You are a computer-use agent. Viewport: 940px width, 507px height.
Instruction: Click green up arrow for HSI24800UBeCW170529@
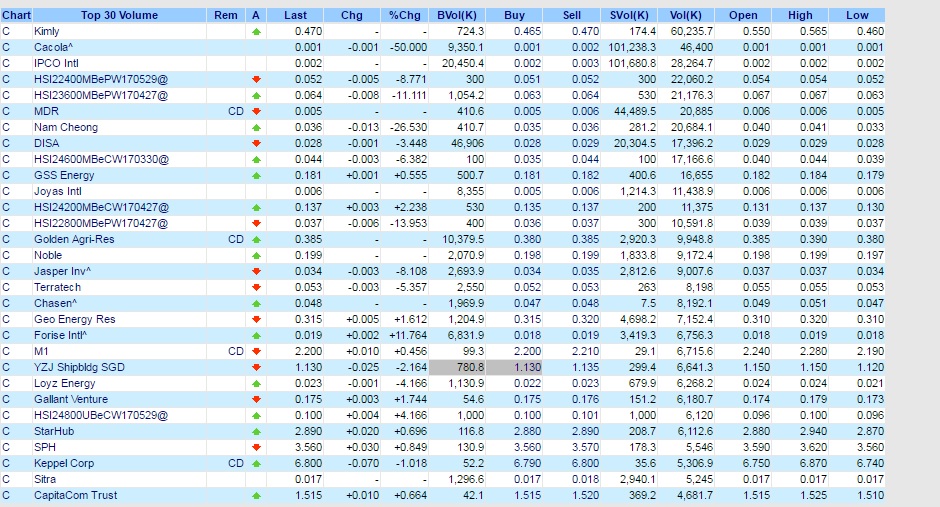coord(256,415)
